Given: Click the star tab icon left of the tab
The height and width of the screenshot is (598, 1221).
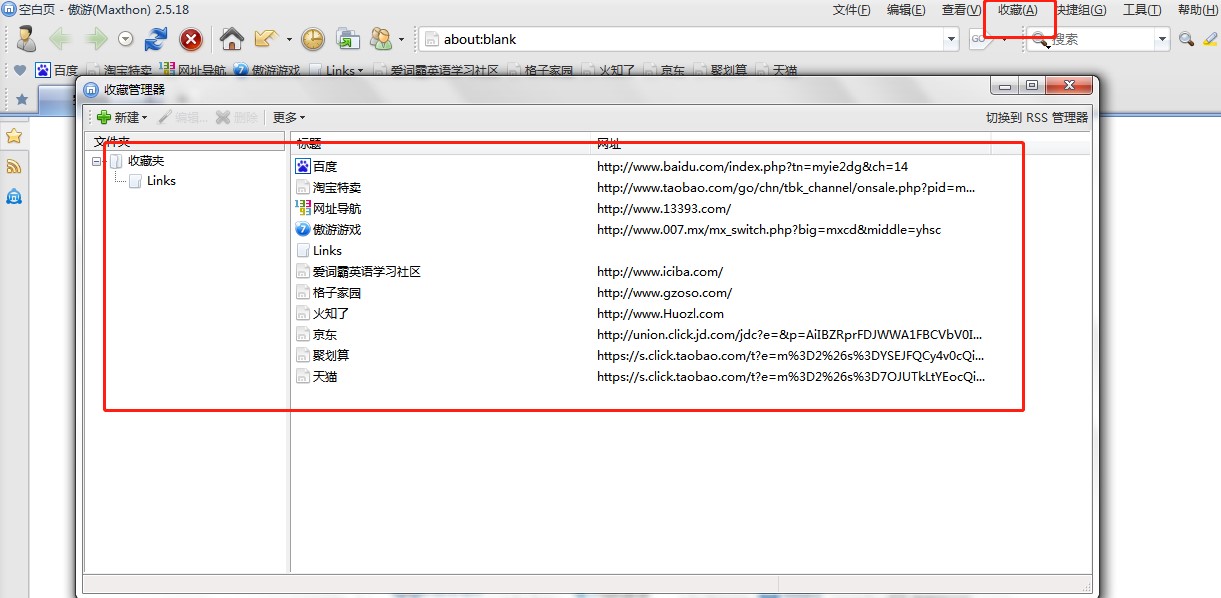Looking at the screenshot, I should click(x=21, y=99).
